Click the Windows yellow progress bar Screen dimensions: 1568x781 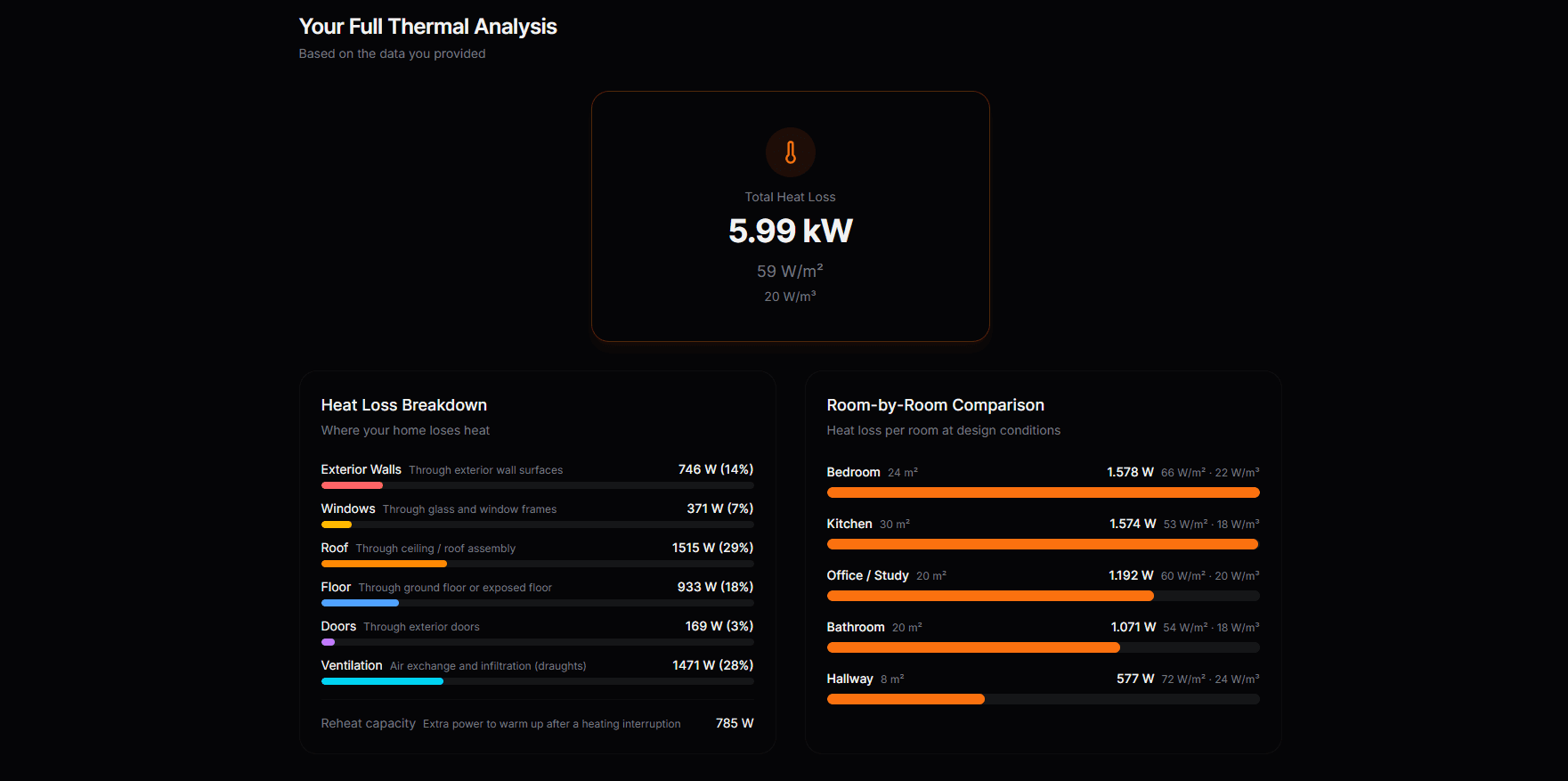337,525
